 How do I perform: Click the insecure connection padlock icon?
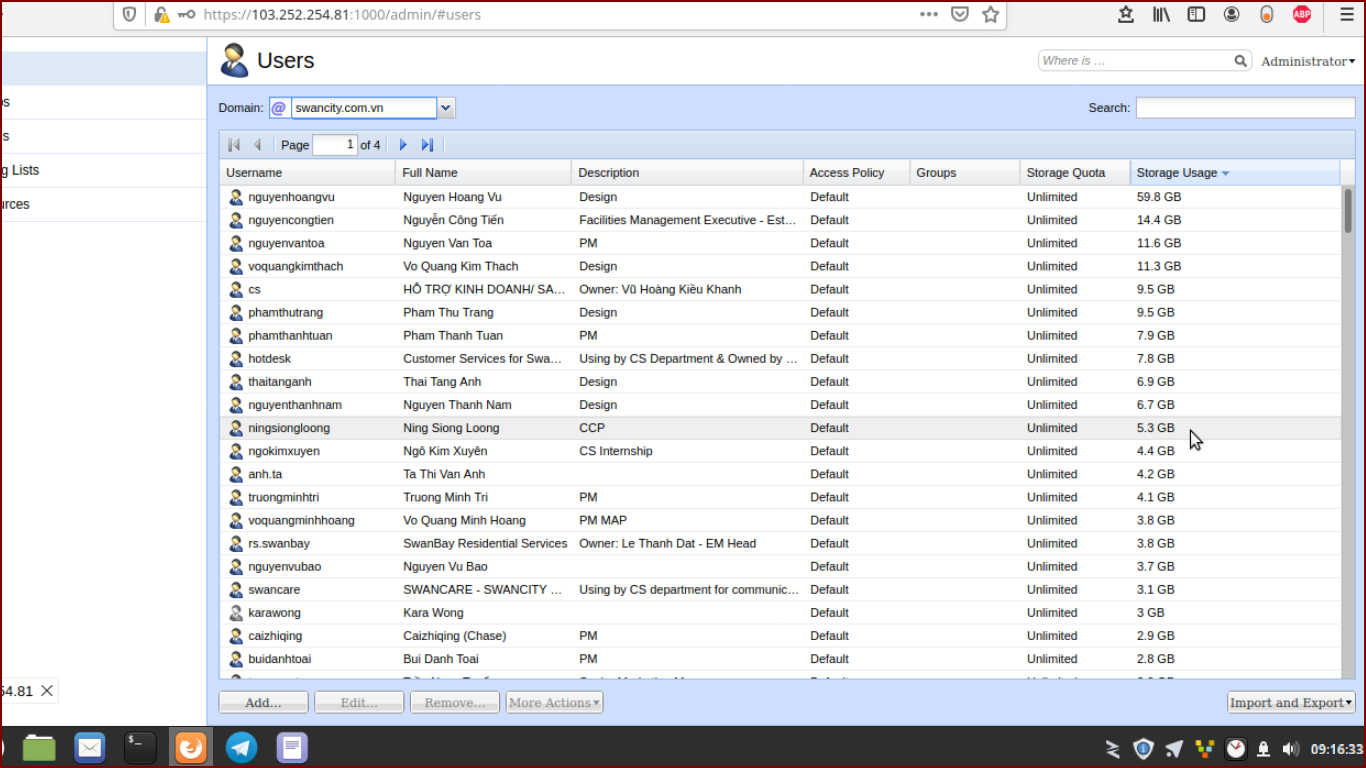pyautogui.click(x=161, y=14)
